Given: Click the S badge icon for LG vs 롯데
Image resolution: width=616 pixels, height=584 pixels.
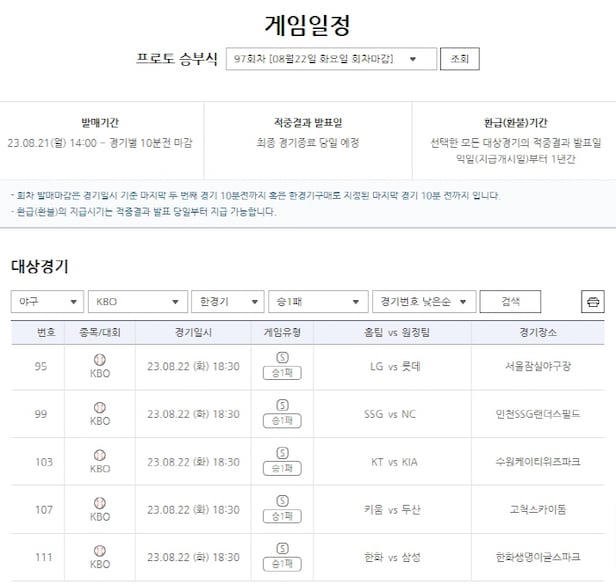Looking at the screenshot, I should tap(282, 357).
